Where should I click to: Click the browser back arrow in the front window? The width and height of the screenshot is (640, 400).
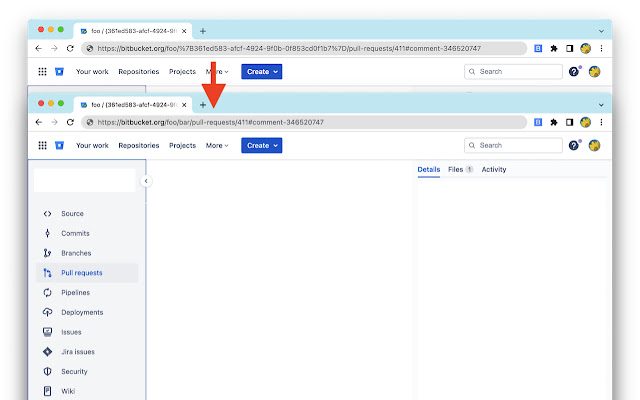[x=39, y=122]
